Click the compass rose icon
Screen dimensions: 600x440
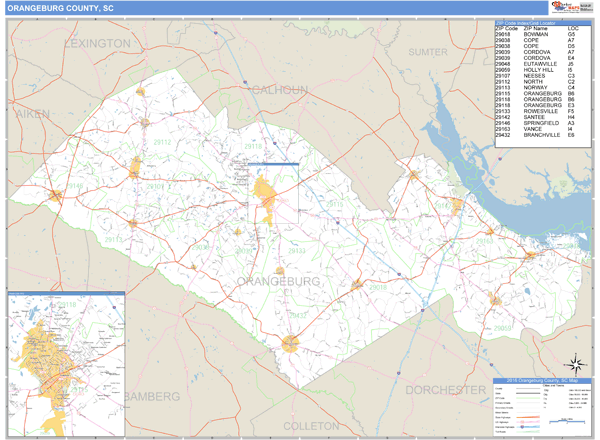tap(576, 365)
